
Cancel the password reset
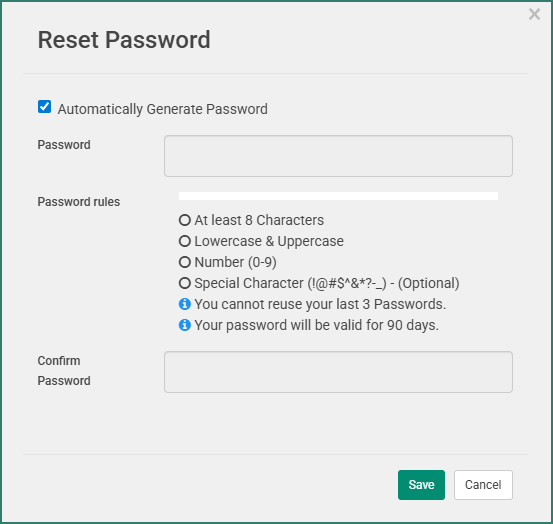(x=483, y=485)
